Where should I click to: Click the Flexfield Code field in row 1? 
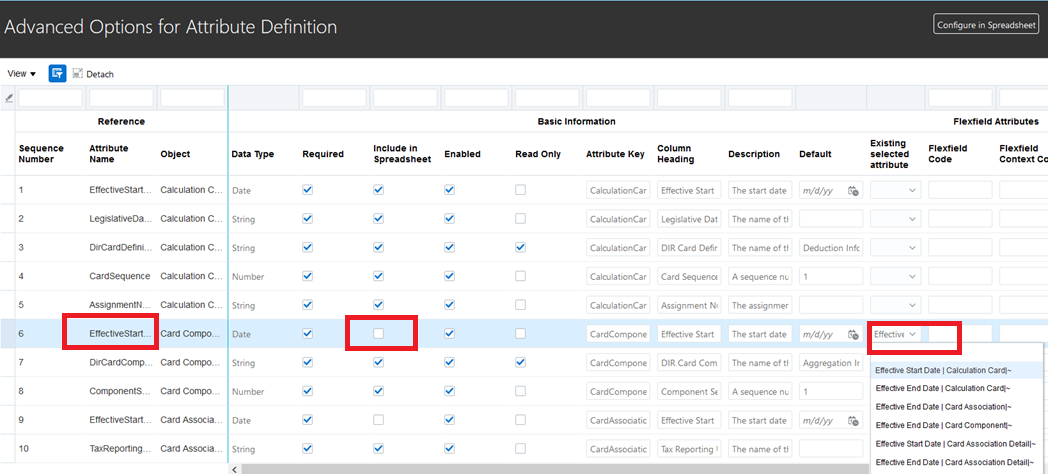click(959, 190)
